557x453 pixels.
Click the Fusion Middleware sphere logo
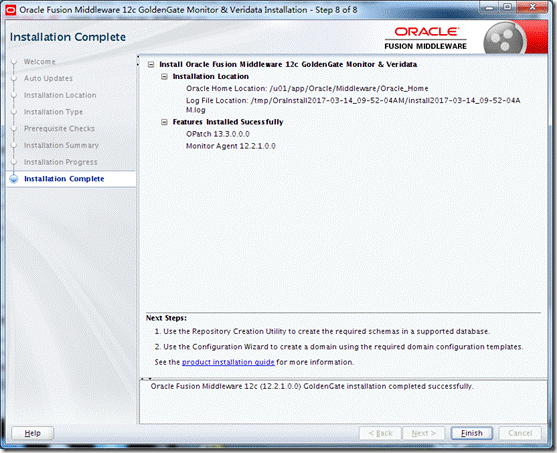pyautogui.click(x=505, y=38)
